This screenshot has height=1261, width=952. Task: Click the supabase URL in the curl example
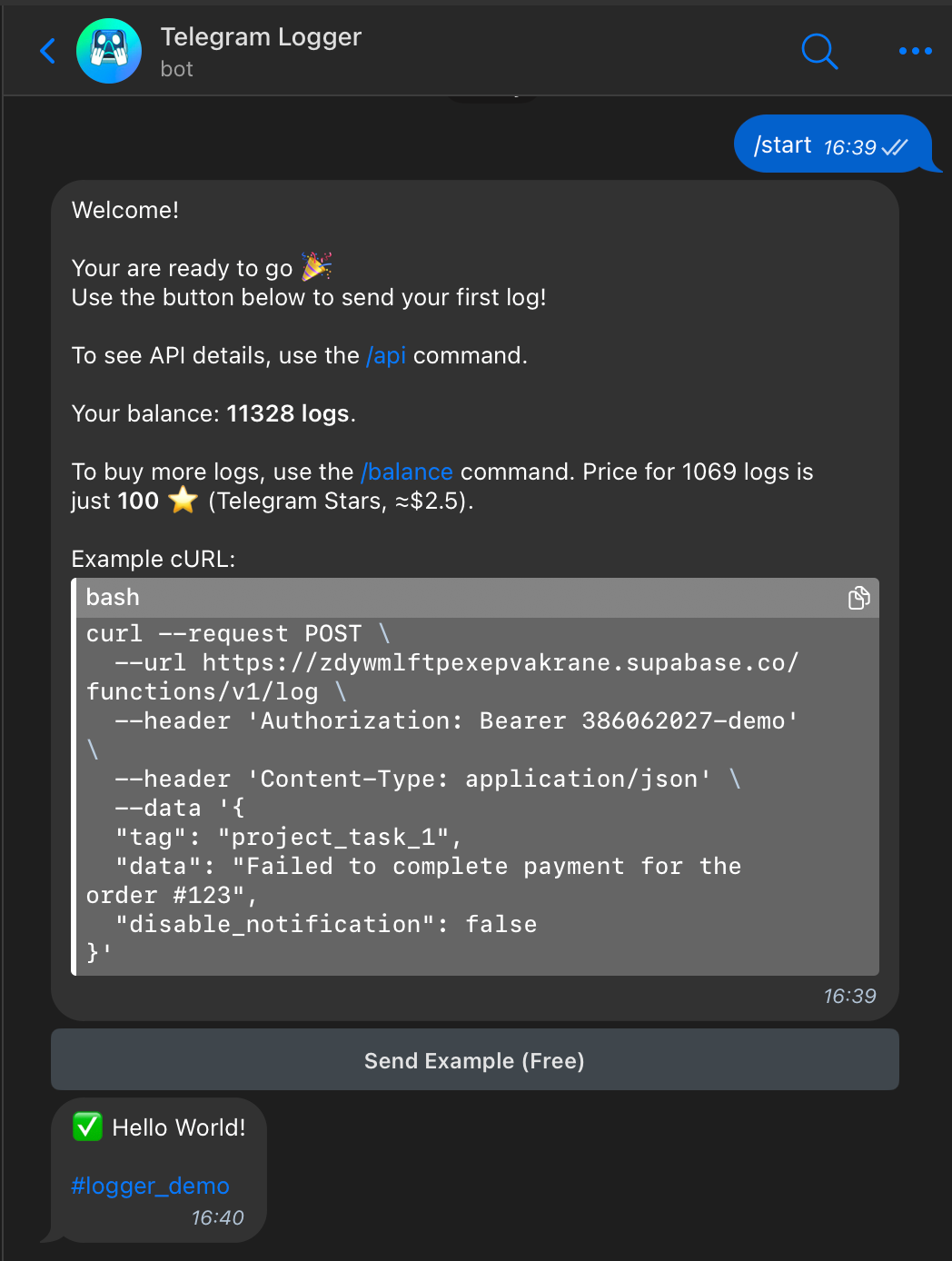pyautogui.click(x=442, y=677)
